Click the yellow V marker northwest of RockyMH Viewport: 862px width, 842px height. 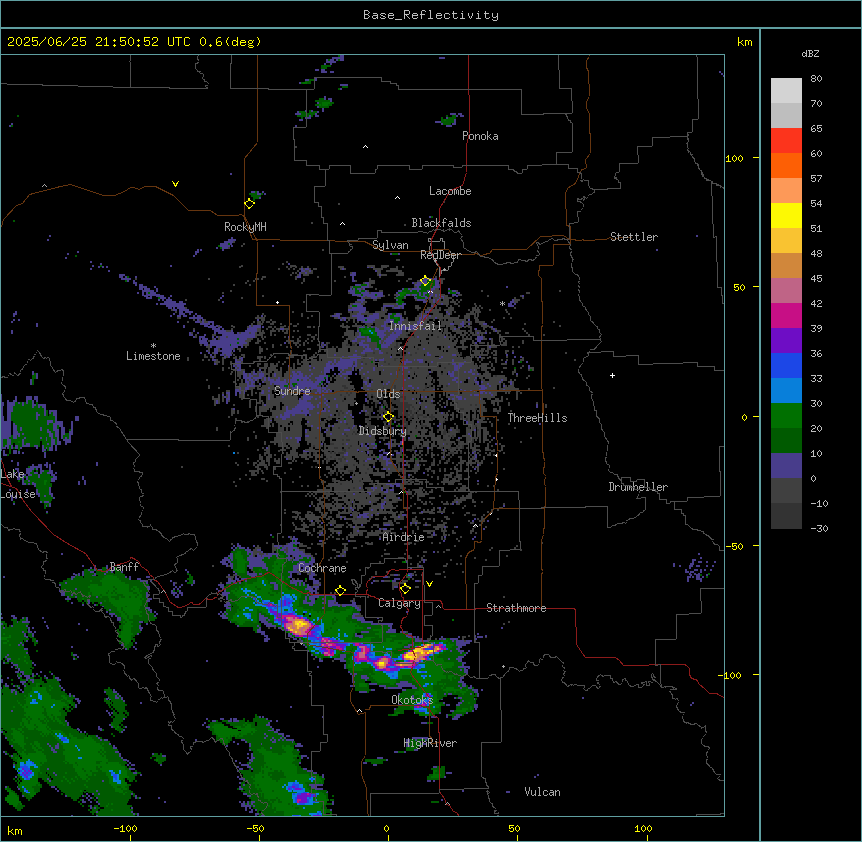coord(175,184)
